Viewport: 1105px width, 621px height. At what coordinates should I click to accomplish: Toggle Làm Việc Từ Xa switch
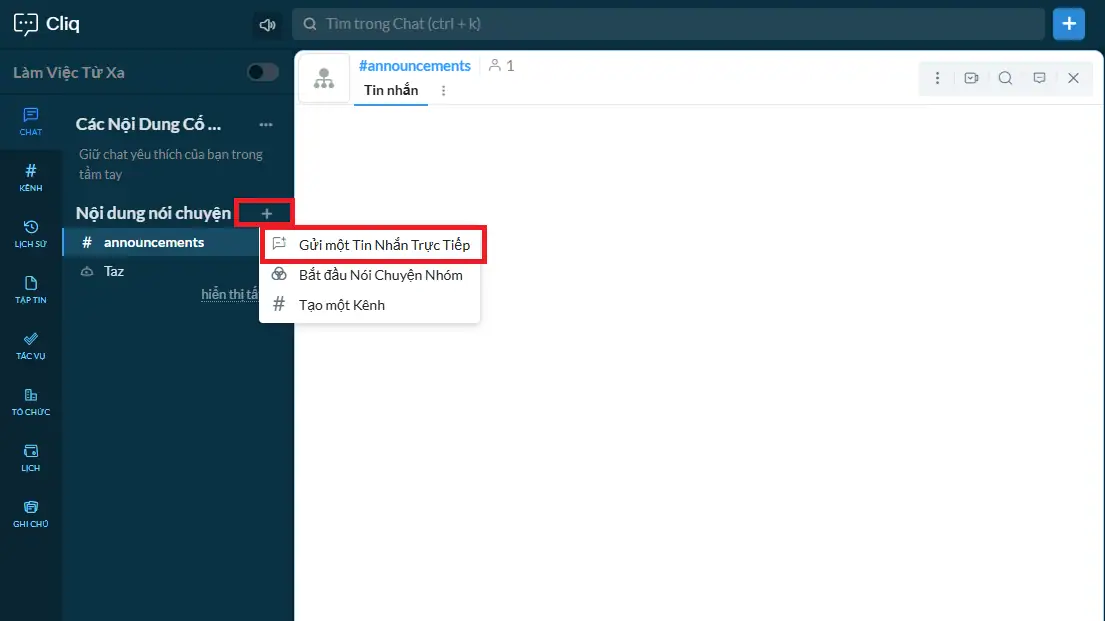pos(263,72)
